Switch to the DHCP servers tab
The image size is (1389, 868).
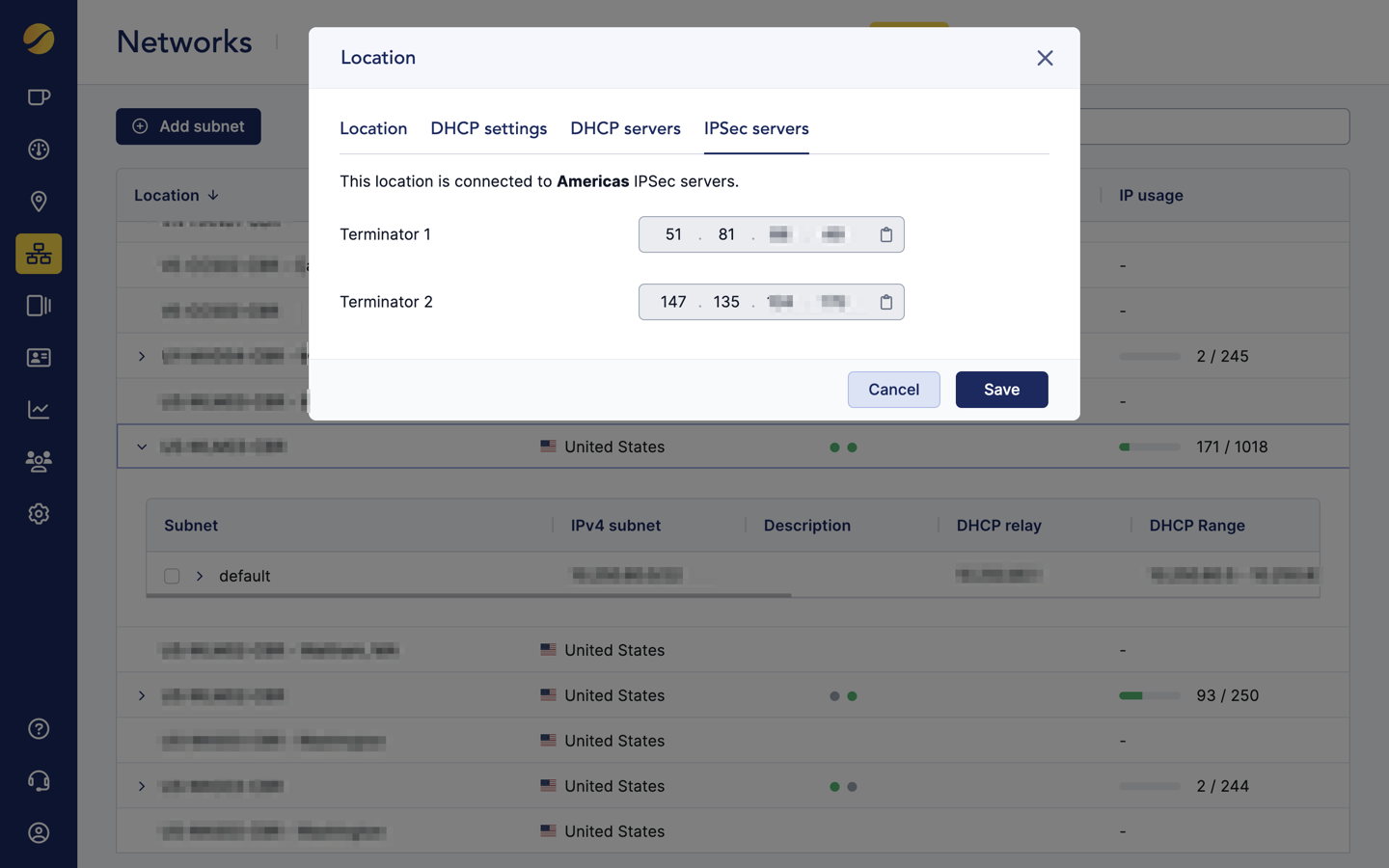click(x=625, y=128)
